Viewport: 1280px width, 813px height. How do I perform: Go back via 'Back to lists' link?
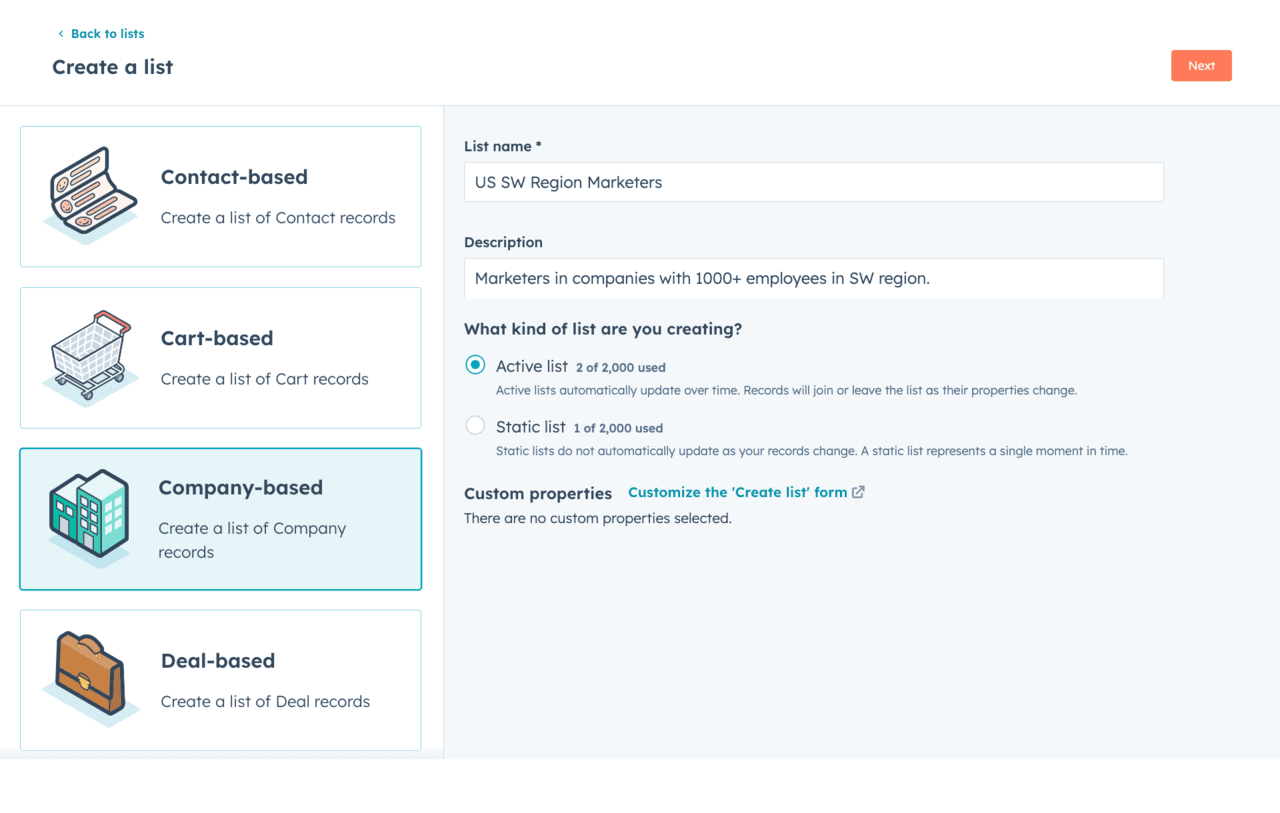[107, 34]
